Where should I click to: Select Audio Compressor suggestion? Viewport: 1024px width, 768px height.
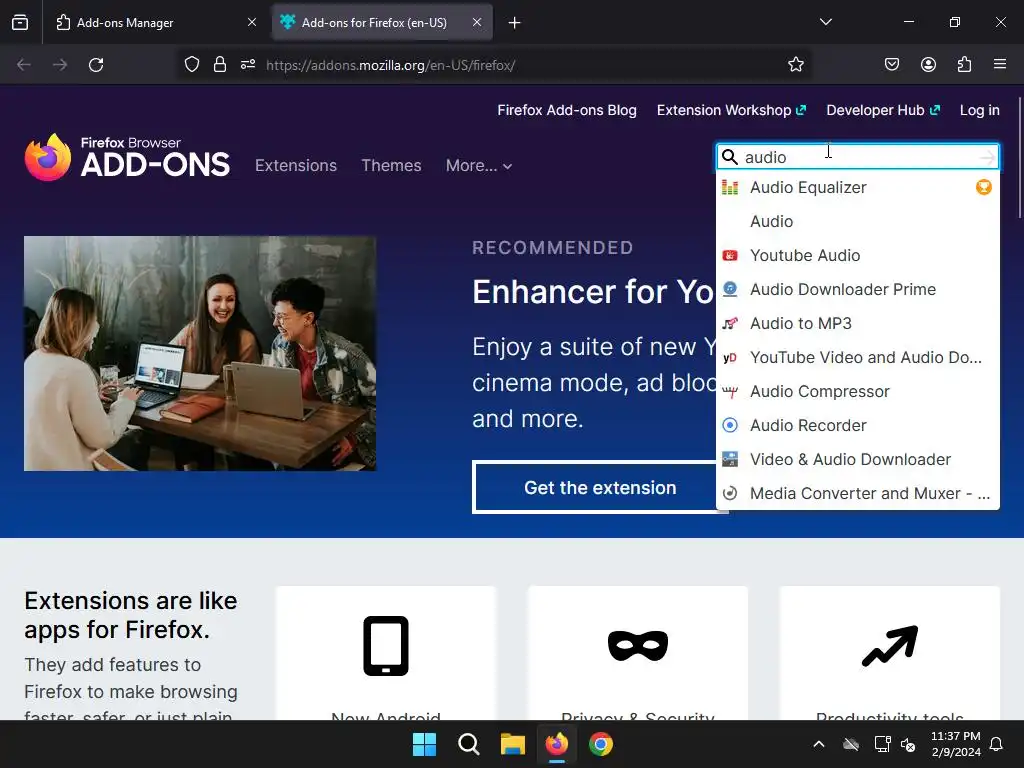pos(857,391)
